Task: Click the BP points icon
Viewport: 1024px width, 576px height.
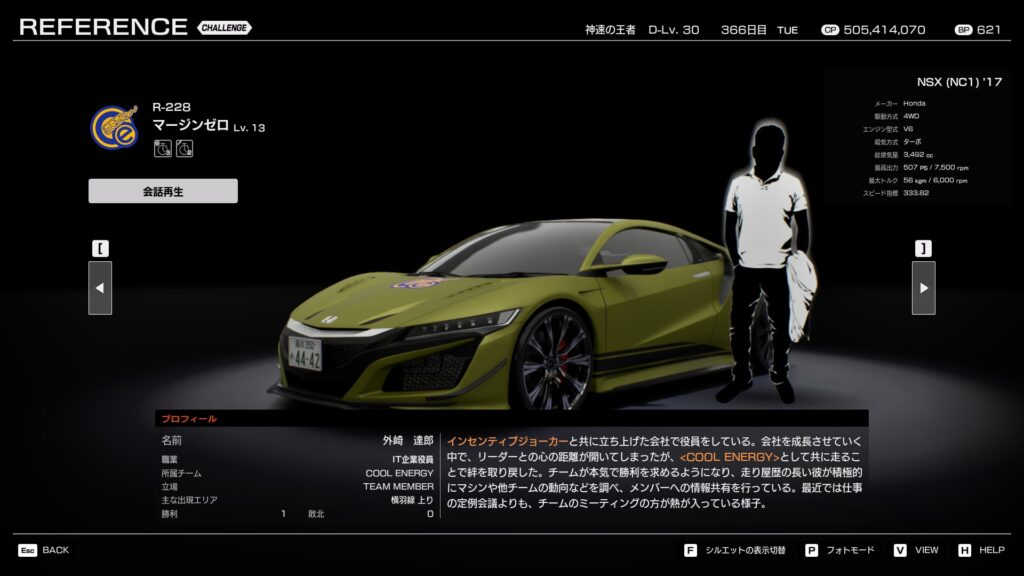Action: tap(963, 30)
